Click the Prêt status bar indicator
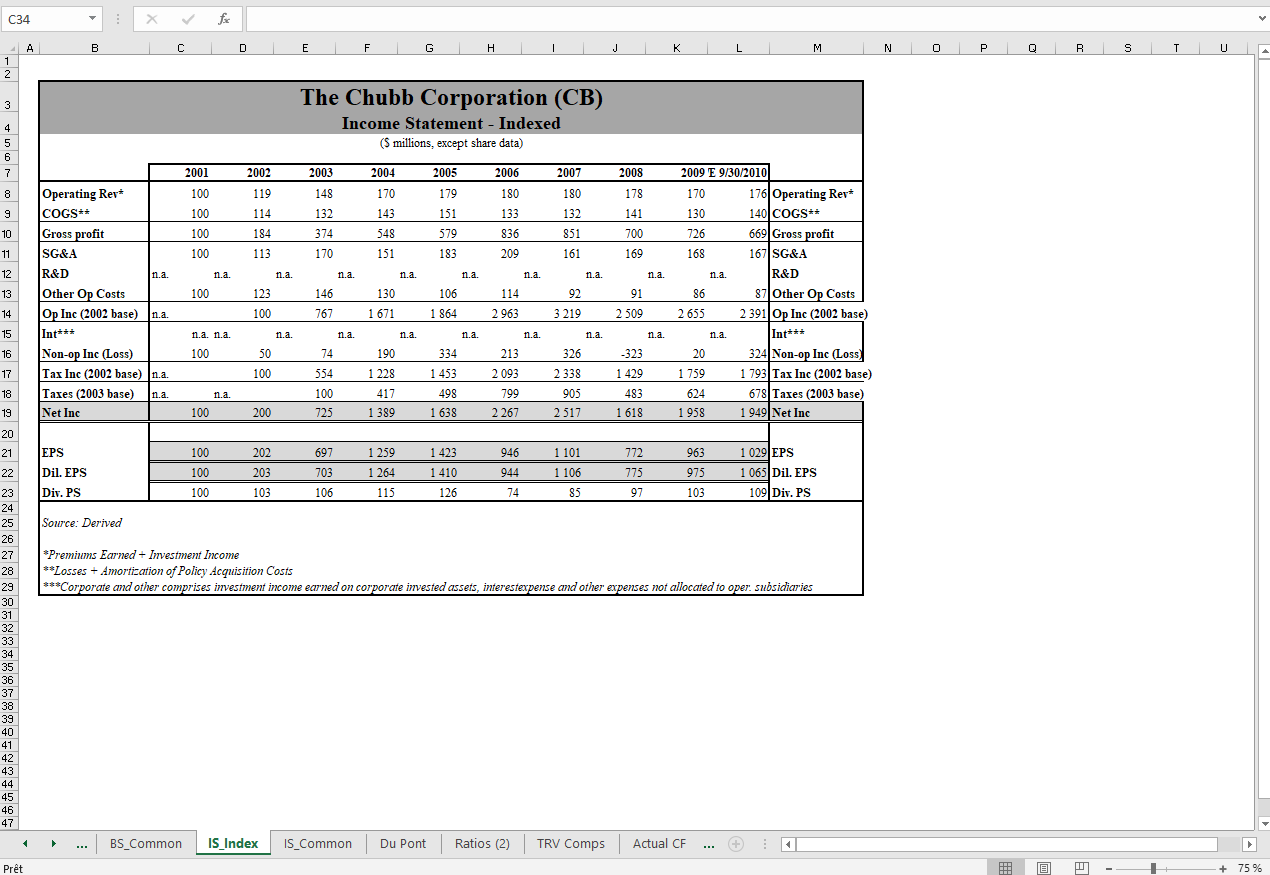Viewport: 1270px width, 875px height. (x=13, y=868)
